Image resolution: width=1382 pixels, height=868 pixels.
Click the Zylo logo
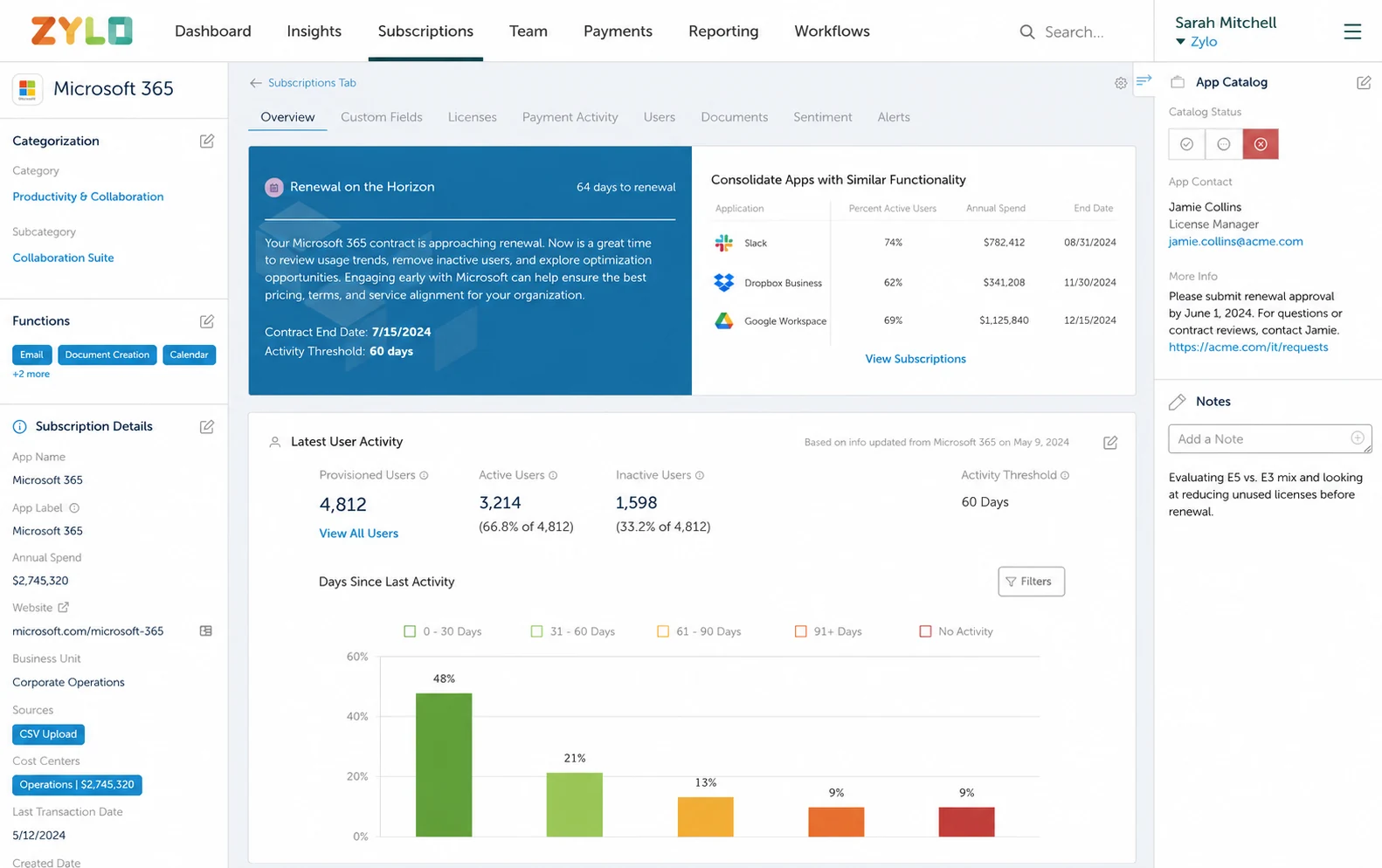tap(81, 31)
